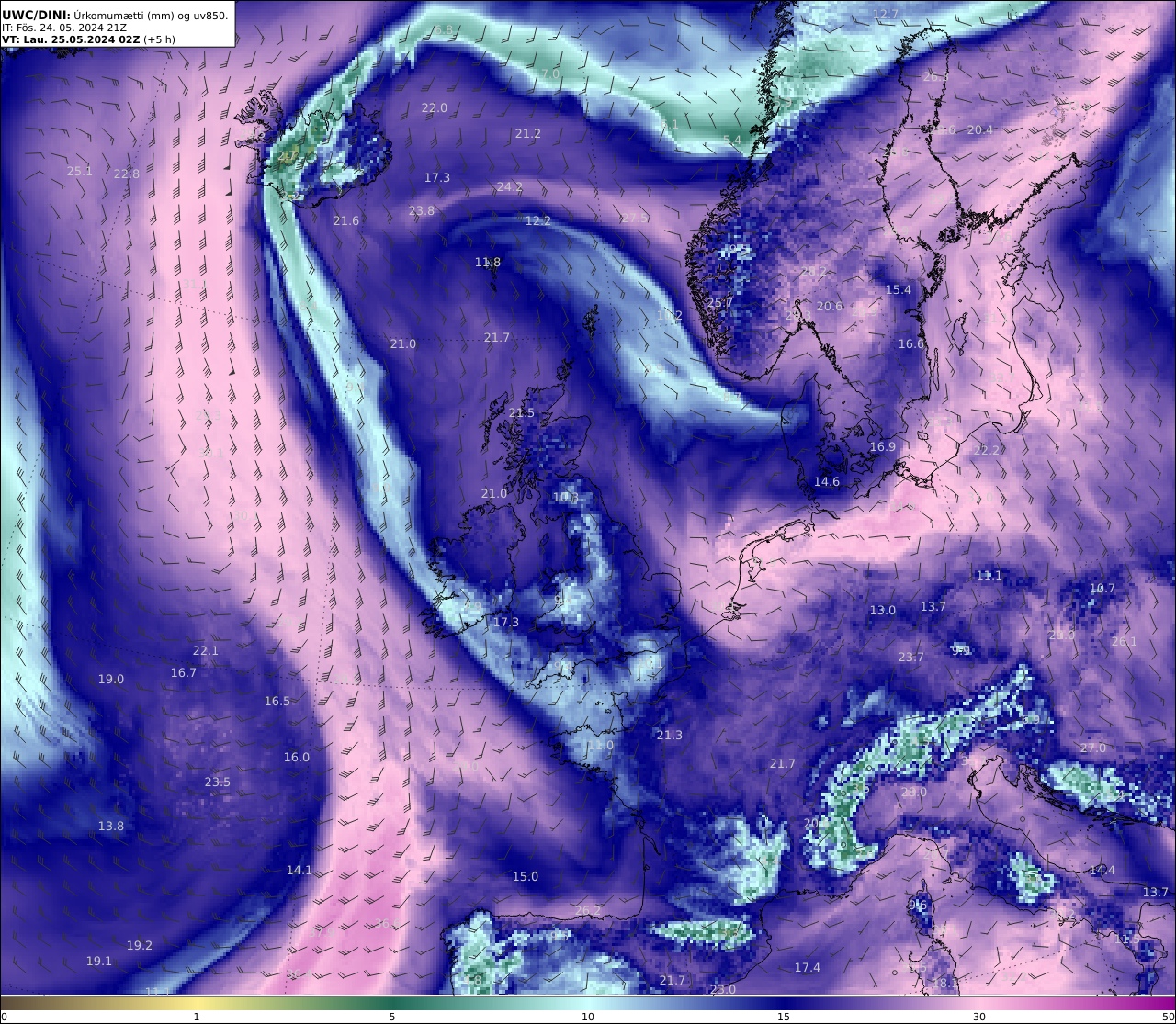Click the 13.0 value label
This screenshot has width=1176, height=1024.
[x=883, y=610]
